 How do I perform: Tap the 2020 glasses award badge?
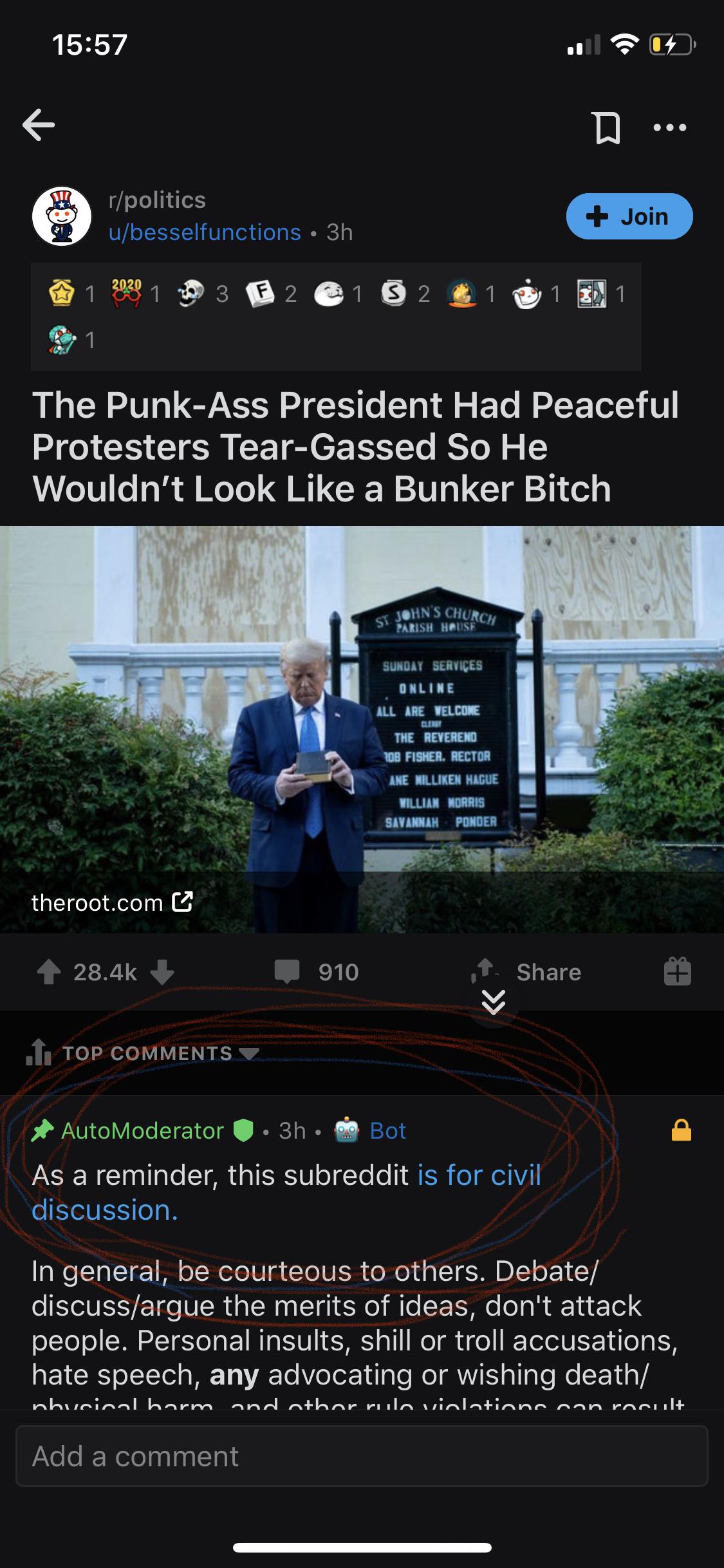click(x=125, y=294)
